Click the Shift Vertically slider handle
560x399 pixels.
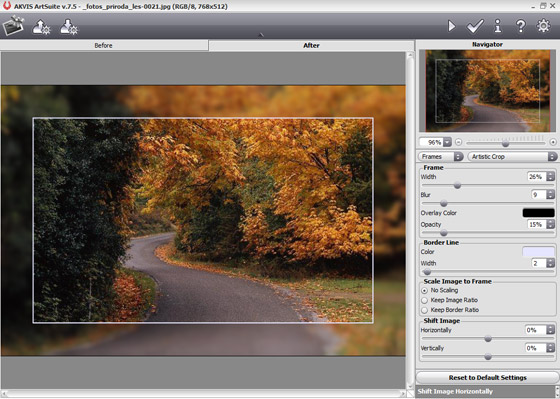tap(488, 356)
